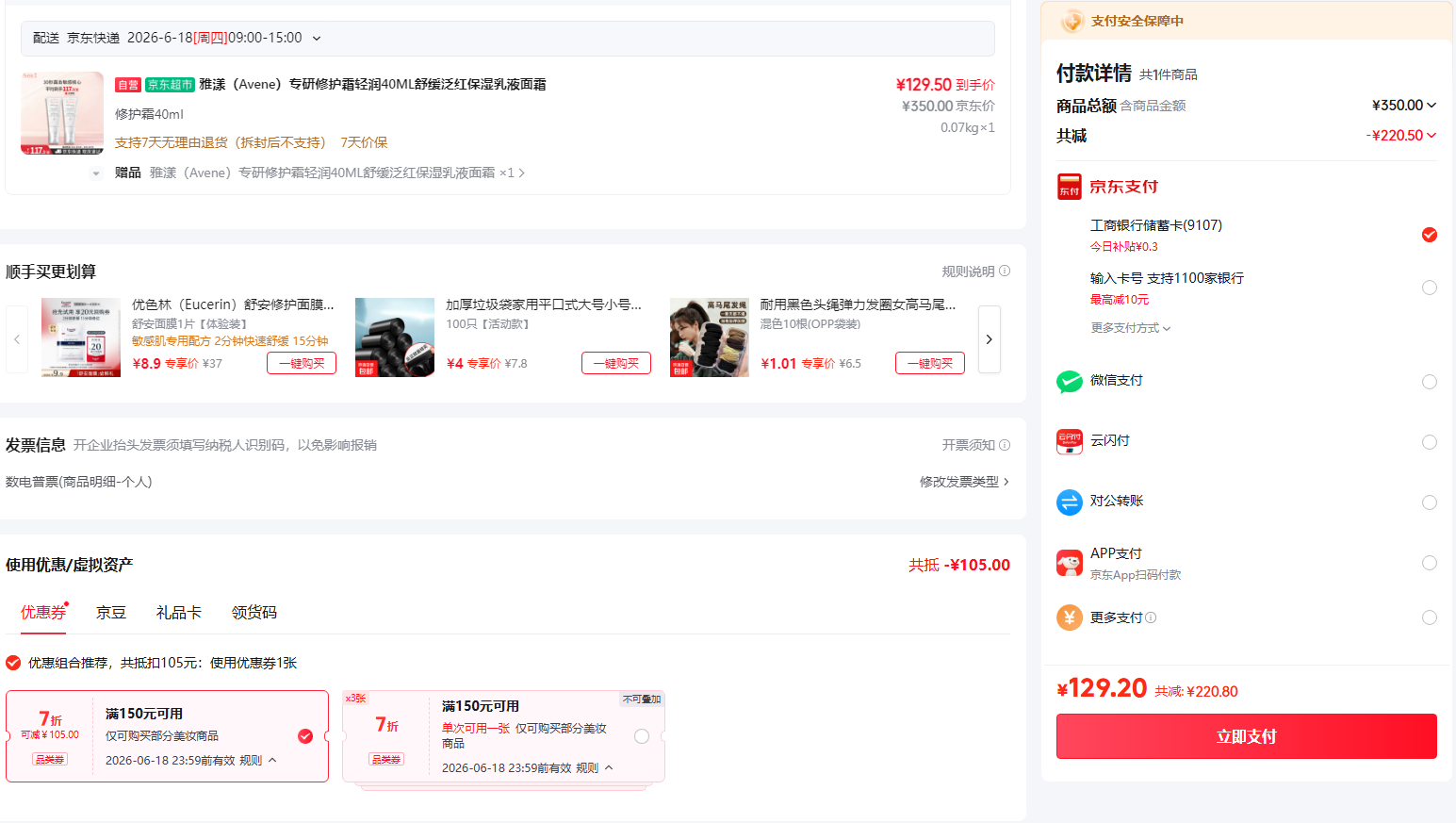Screen dimensions: 1456x823
Task: Switch to the 京豆 tab
Action: coord(111,613)
